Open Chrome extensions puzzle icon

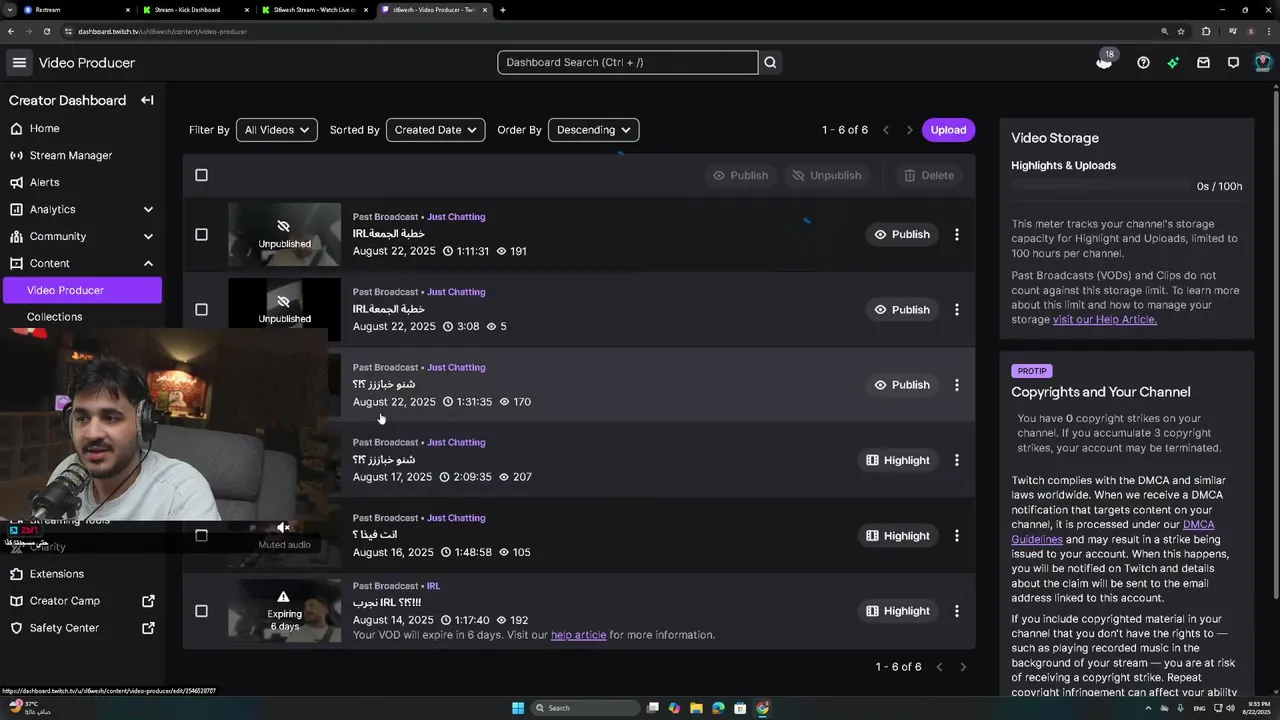point(1206,31)
